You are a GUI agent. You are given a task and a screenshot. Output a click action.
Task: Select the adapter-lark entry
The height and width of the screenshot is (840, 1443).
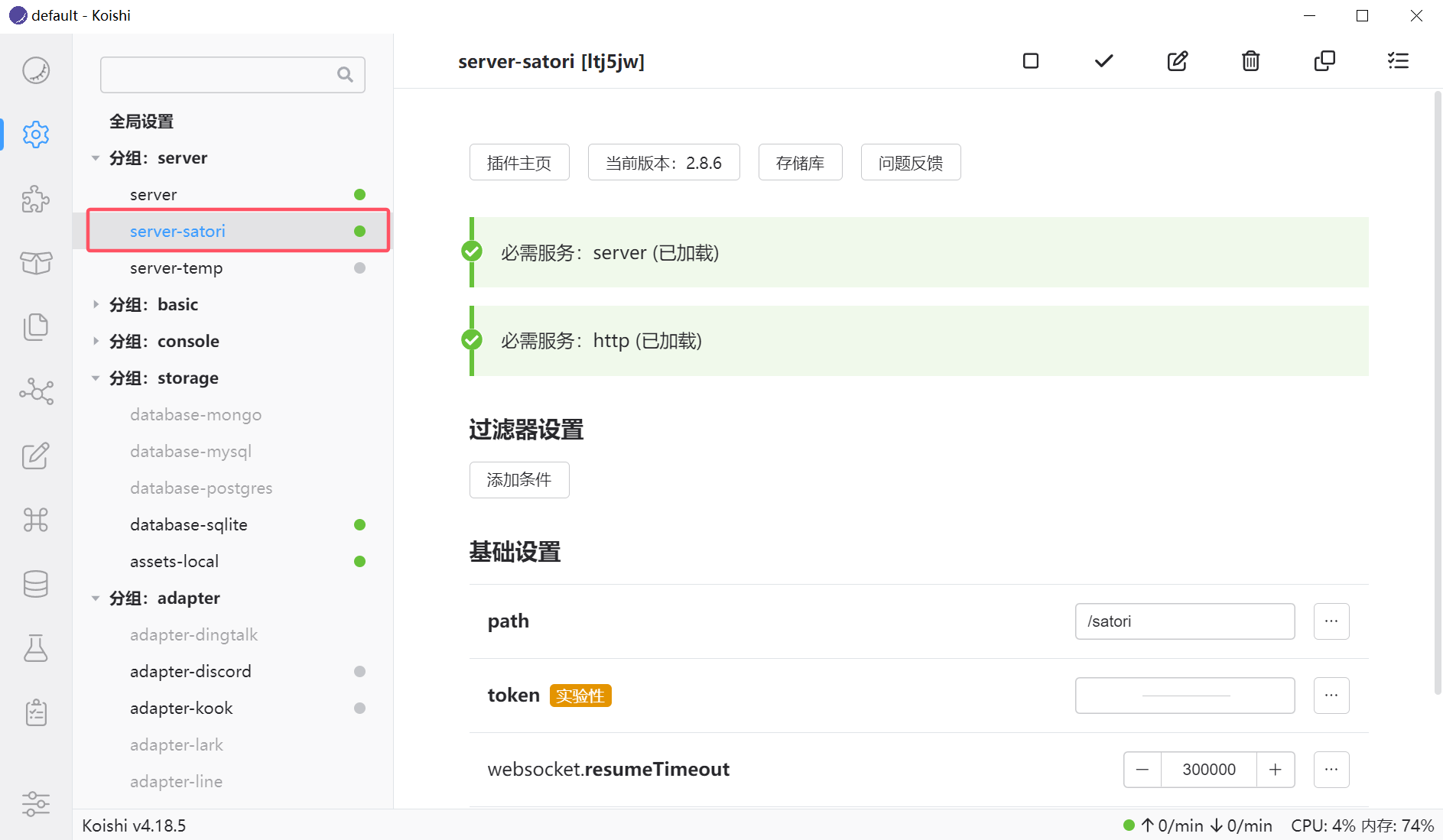coord(232,745)
